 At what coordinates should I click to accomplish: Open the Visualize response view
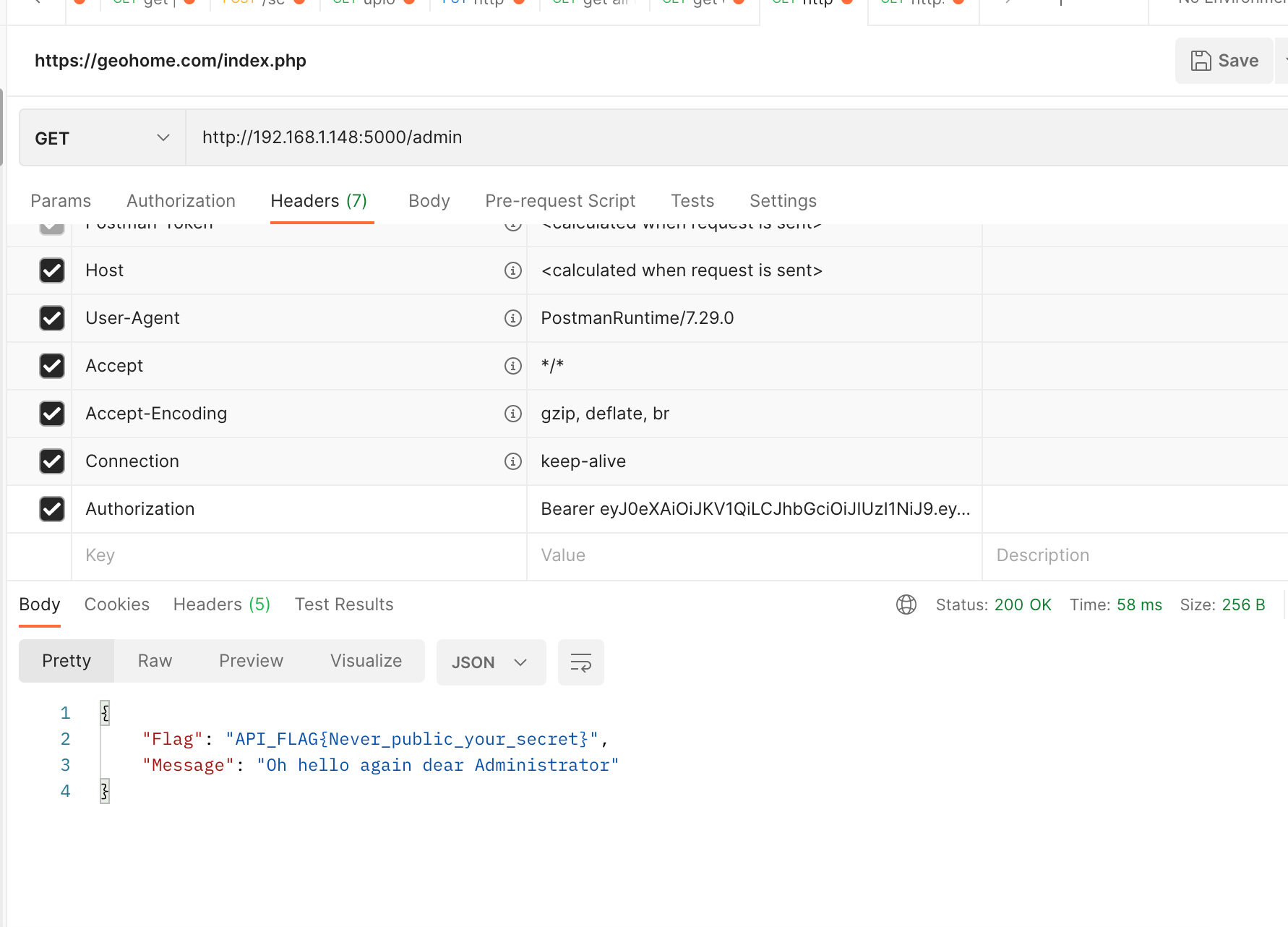pos(366,660)
